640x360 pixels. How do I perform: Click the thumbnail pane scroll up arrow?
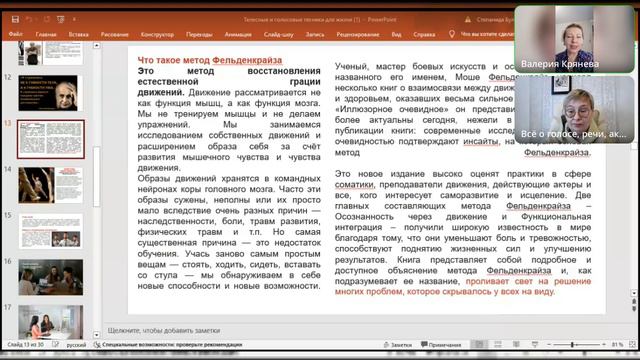96,45
